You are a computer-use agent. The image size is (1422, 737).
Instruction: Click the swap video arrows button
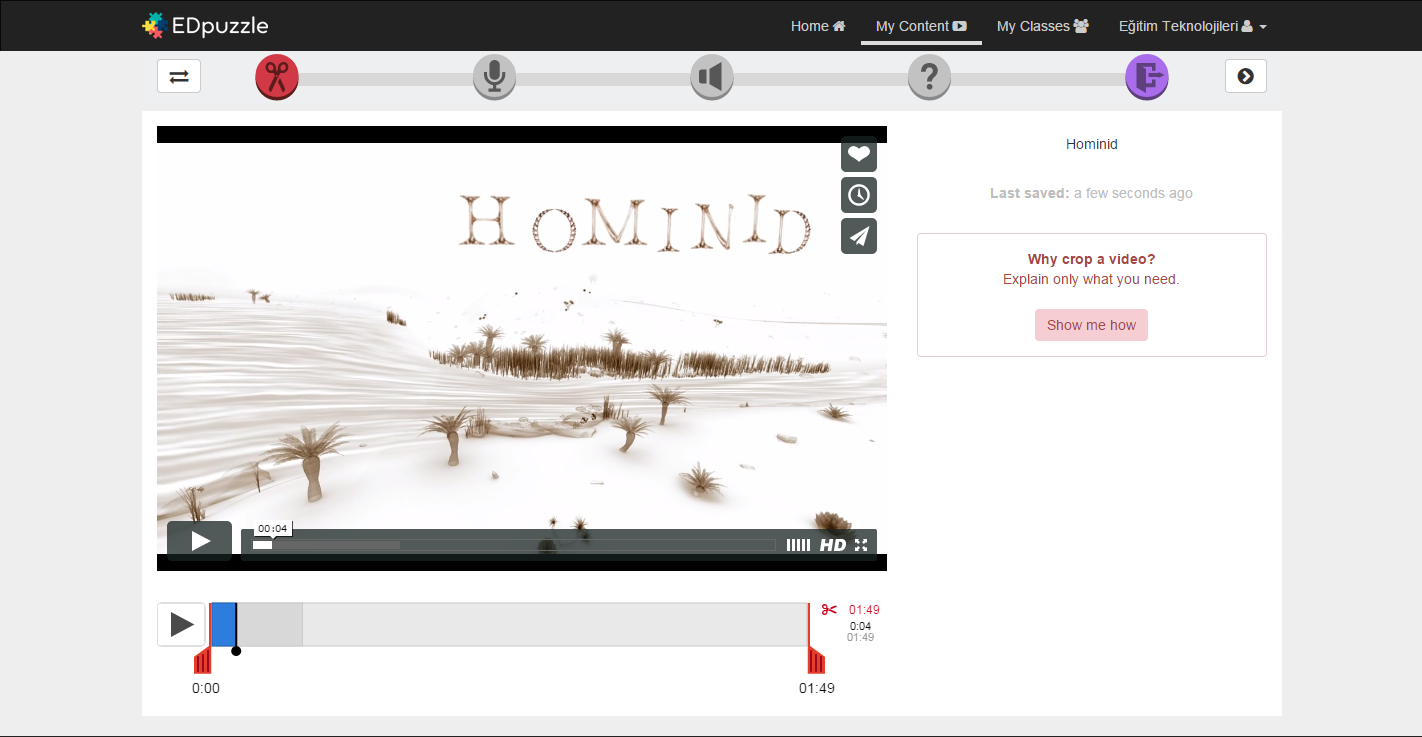pyautogui.click(x=179, y=76)
